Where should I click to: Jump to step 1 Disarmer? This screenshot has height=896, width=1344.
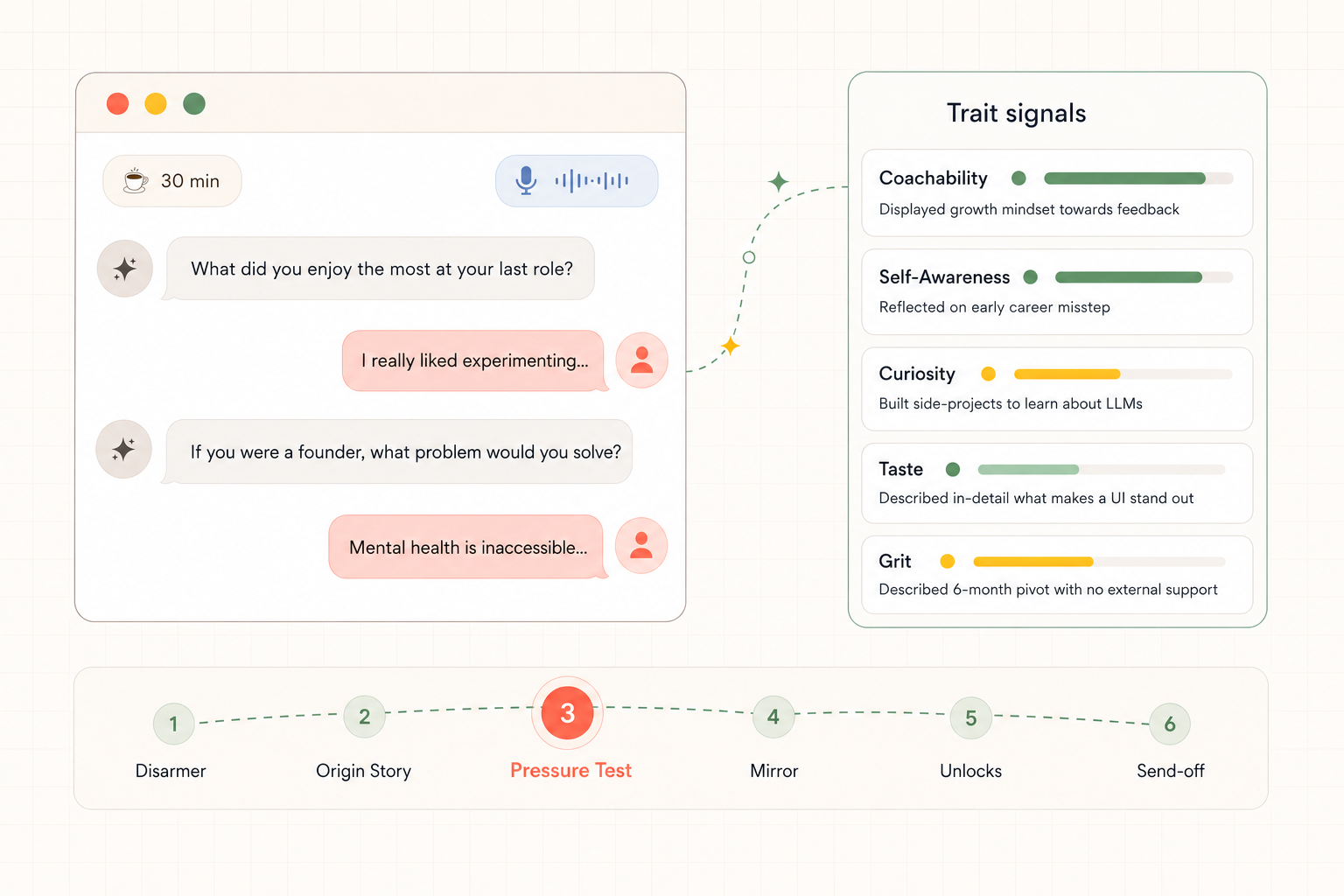tap(173, 724)
